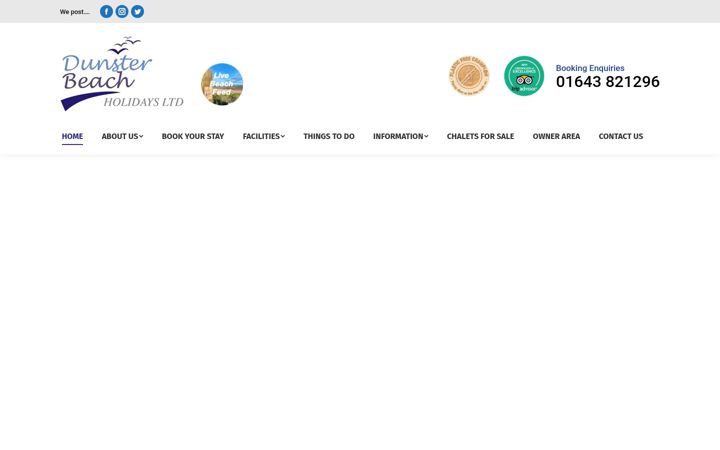The height and width of the screenshot is (450, 720).
Task: Open the Instagram profile icon
Action: click(122, 11)
